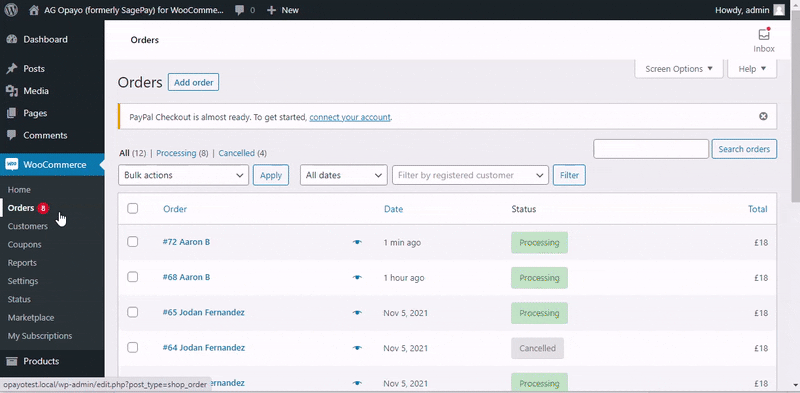The image size is (800, 393).
Task: Click the Add order button
Action: [193, 82]
